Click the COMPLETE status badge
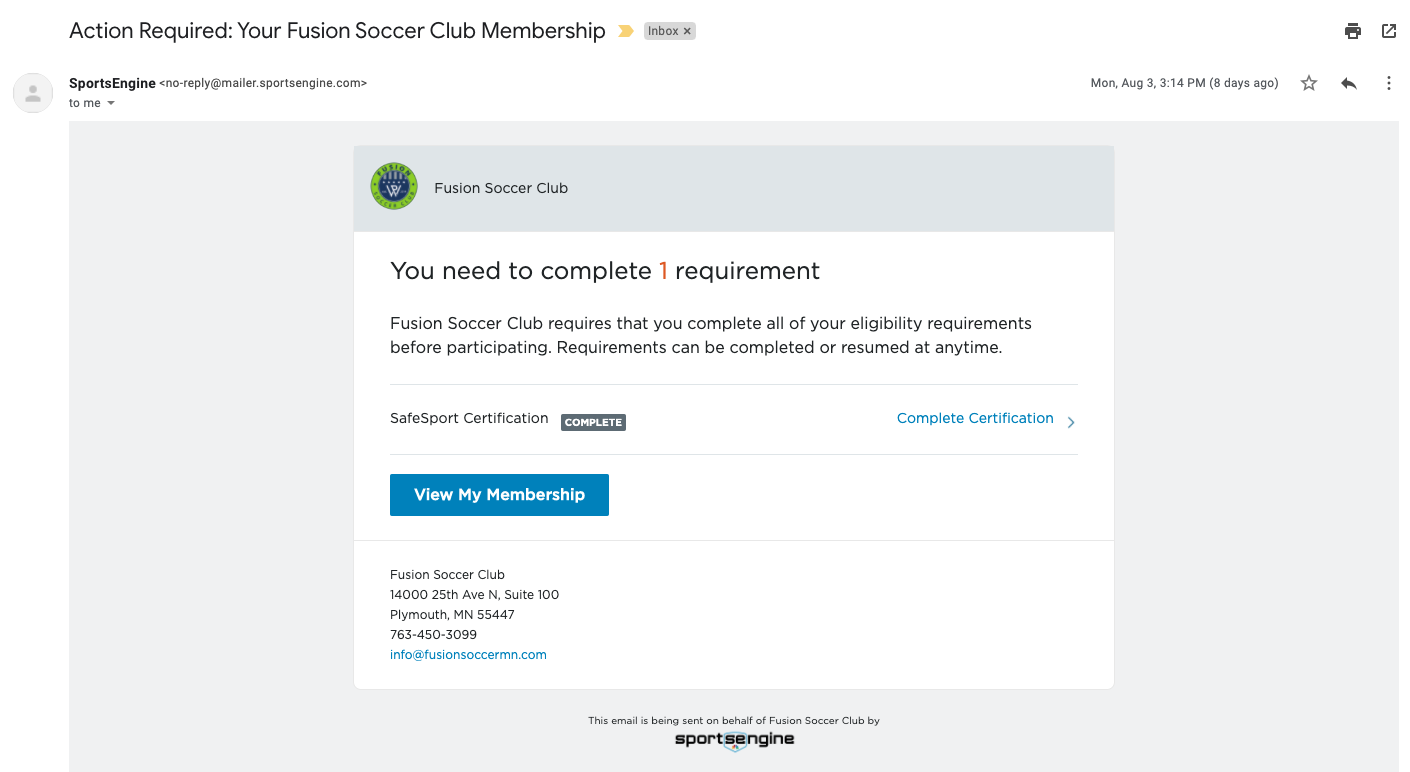The image size is (1410, 772). click(593, 422)
